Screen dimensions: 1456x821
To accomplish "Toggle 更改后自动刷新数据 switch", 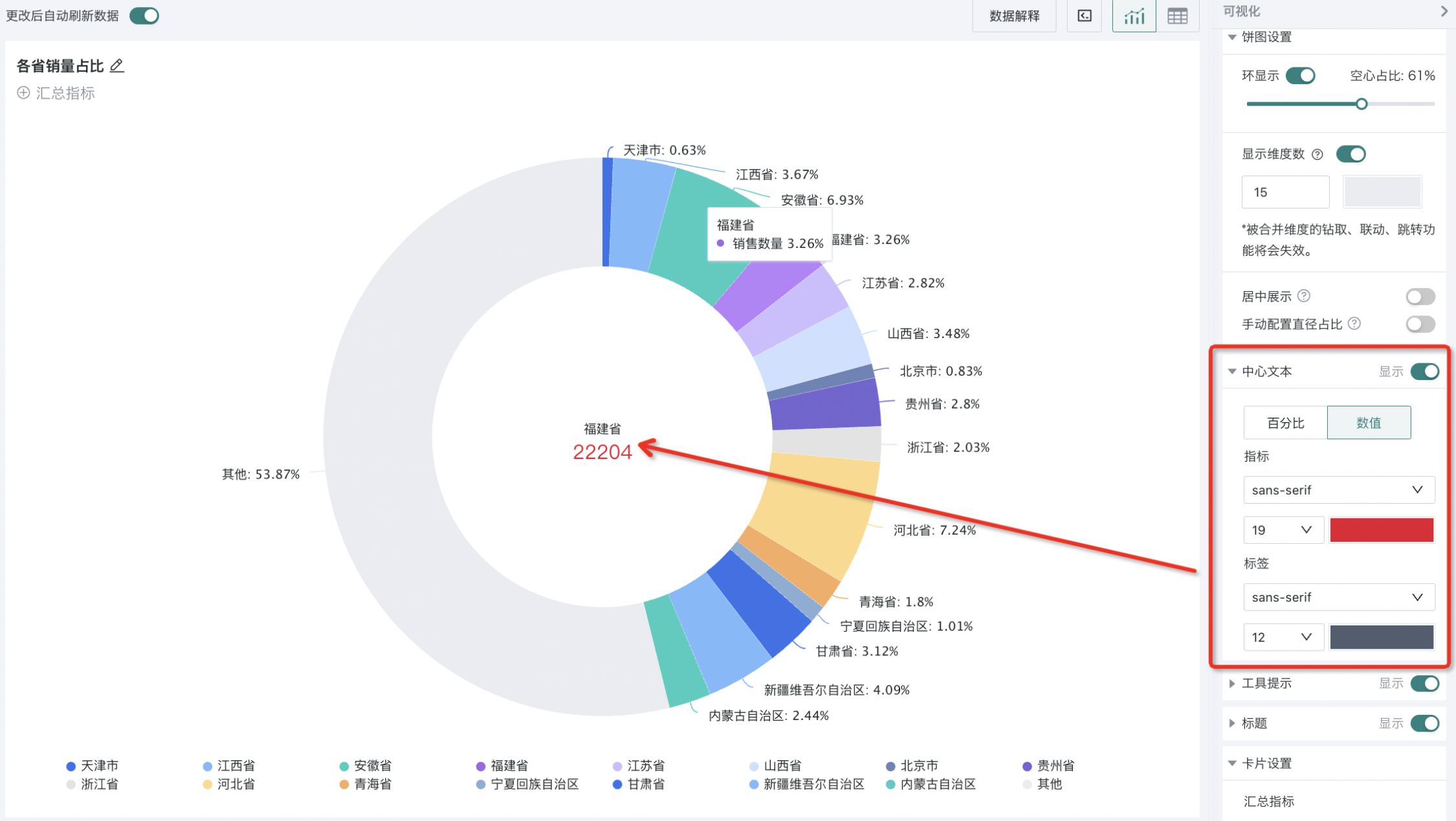I will tap(144, 16).
